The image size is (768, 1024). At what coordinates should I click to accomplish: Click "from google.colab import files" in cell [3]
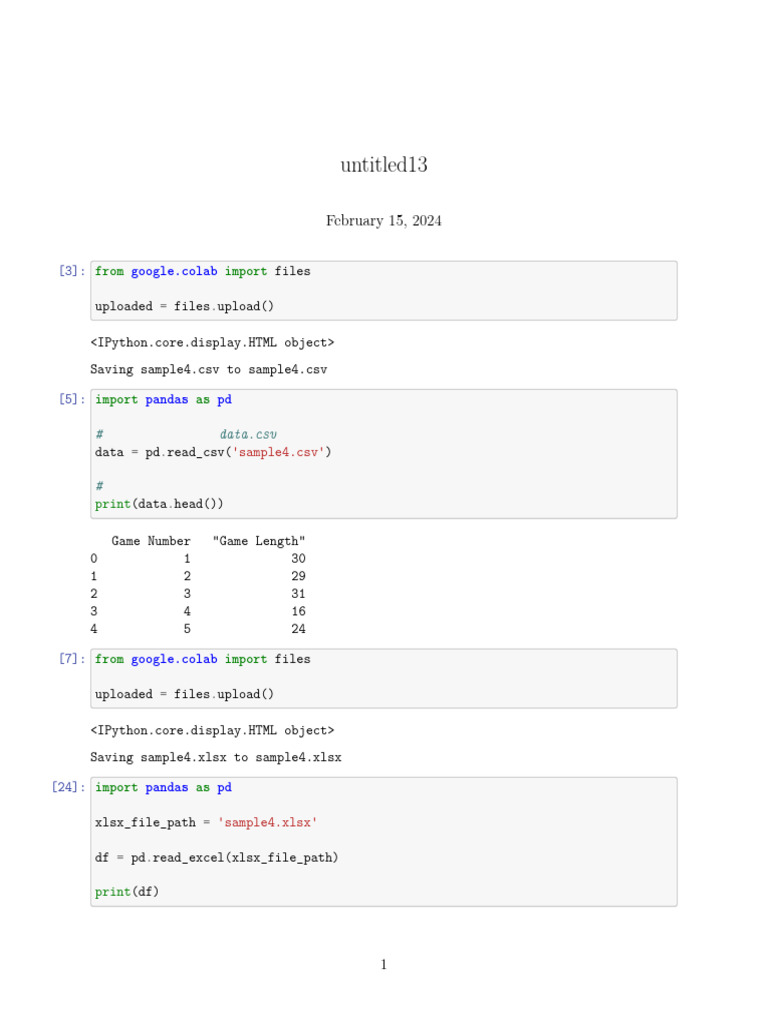coord(202,271)
